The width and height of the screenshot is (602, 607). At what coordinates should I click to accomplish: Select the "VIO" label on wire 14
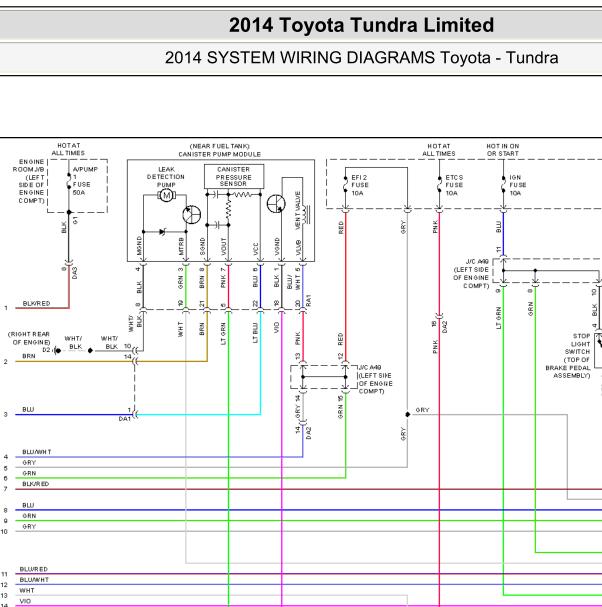tap(25, 601)
